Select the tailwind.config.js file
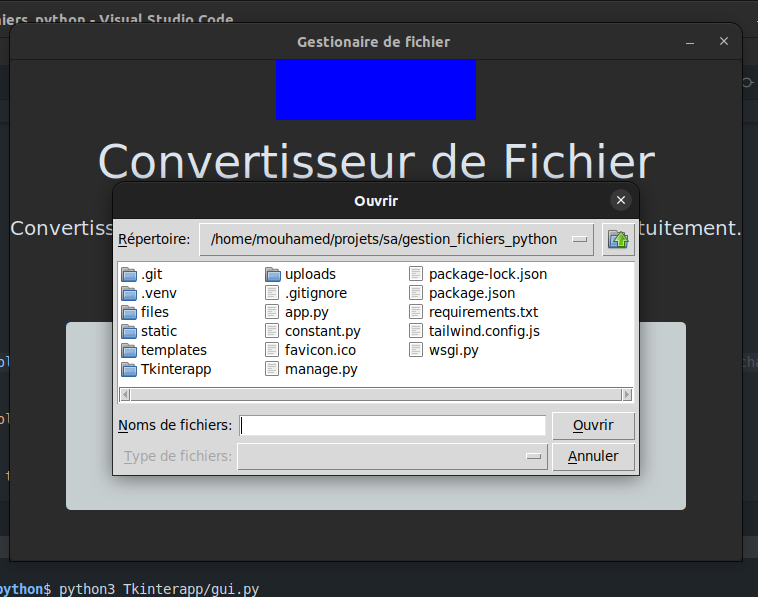This screenshot has height=597, width=758. pyautogui.click(x=483, y=331)
